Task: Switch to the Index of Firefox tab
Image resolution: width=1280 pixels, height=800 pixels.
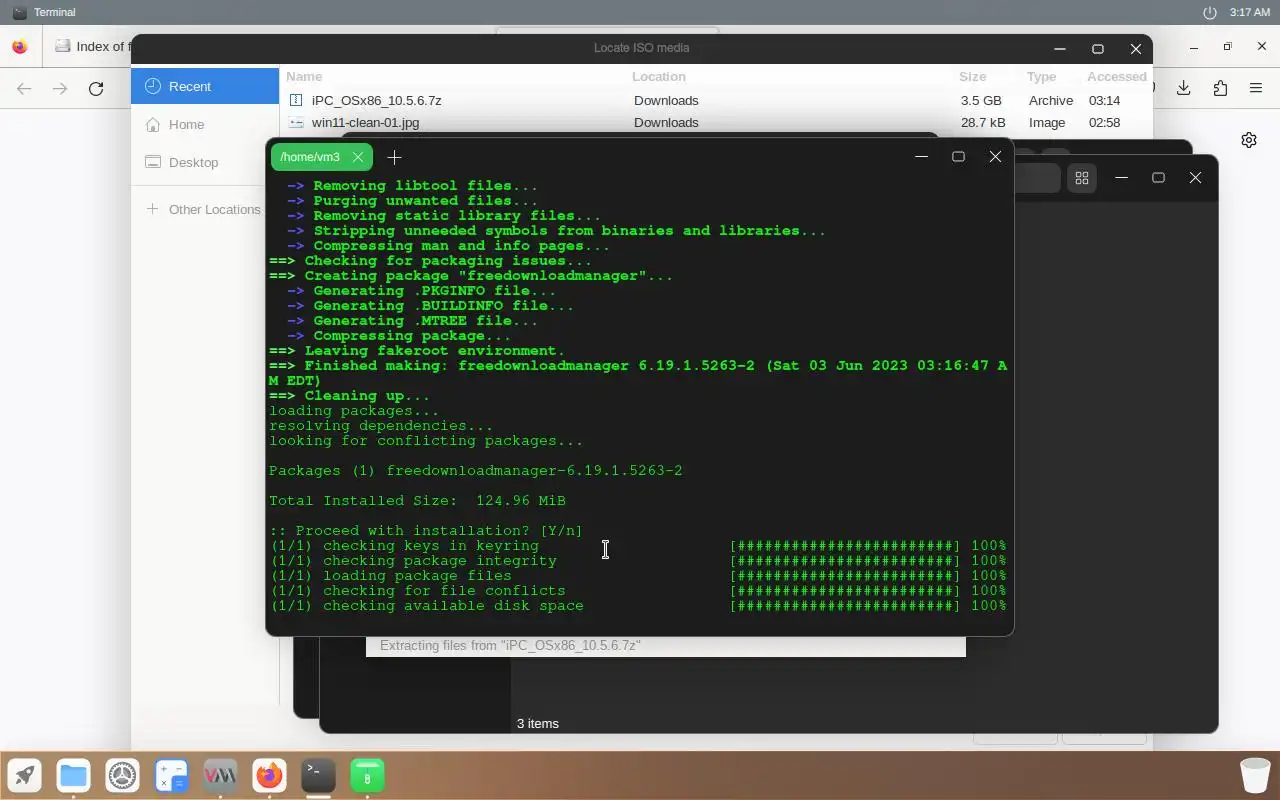Action: point(90,46)
